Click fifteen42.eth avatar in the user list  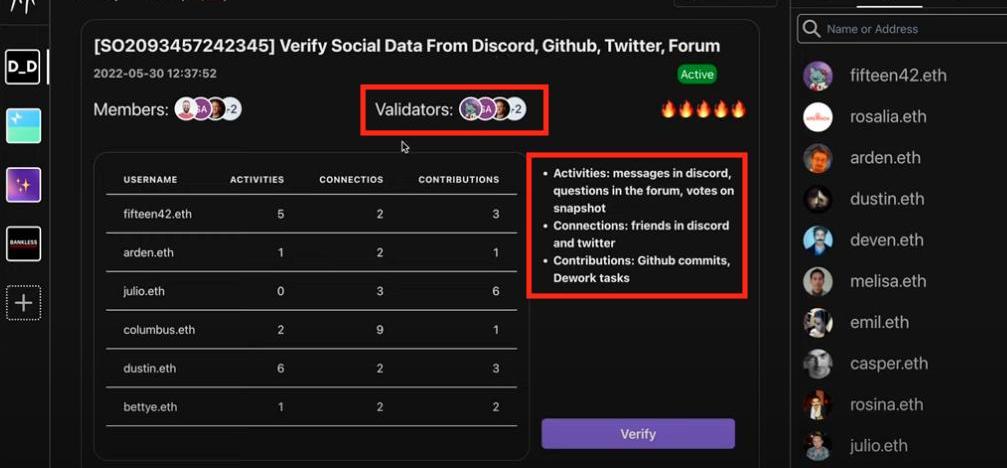click(x=818, y=76)
